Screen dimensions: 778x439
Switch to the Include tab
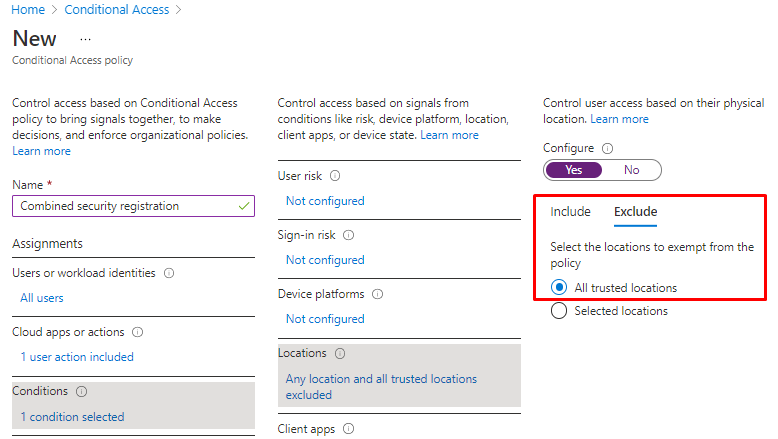[570, 212]
